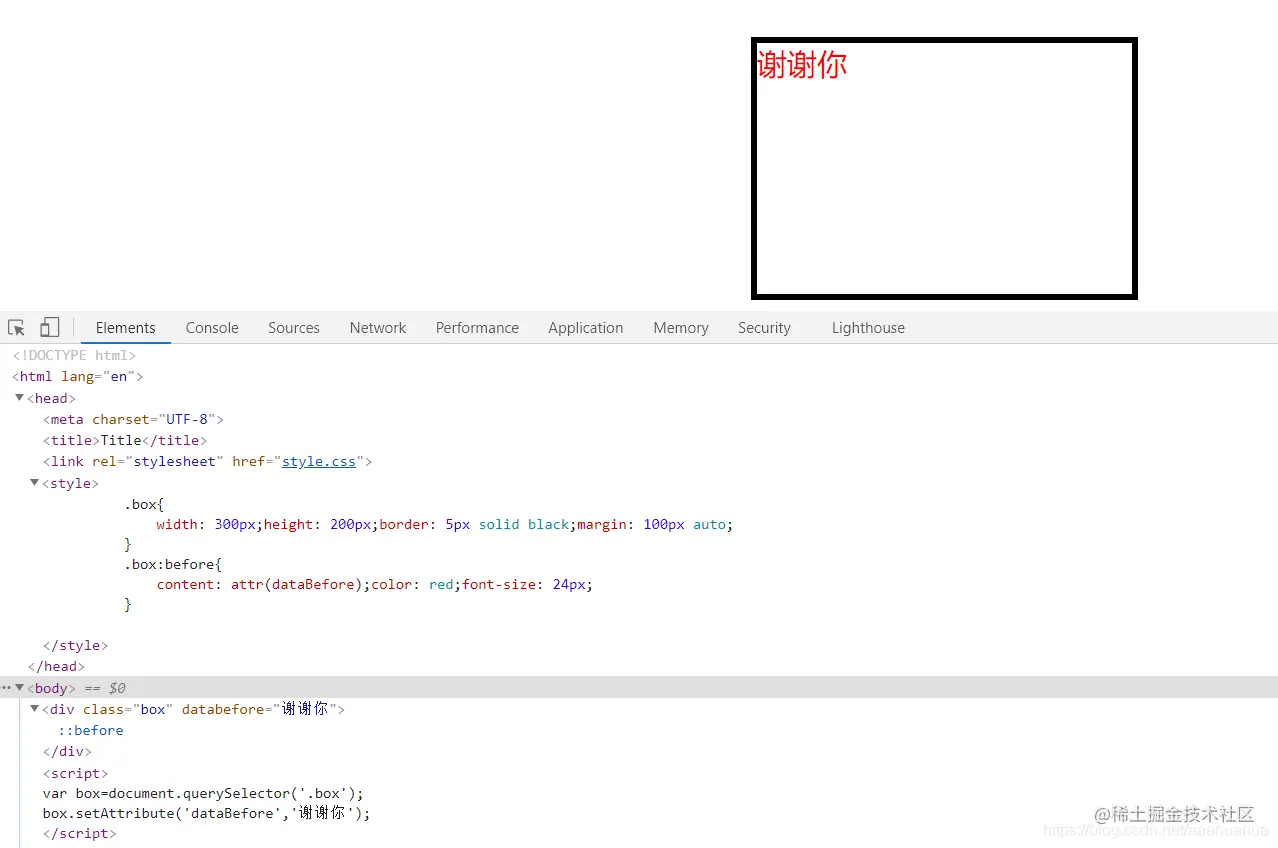The height and width of the screenshot is (848, 1278).
Task: Select the title element node
Action: [125, 440]
